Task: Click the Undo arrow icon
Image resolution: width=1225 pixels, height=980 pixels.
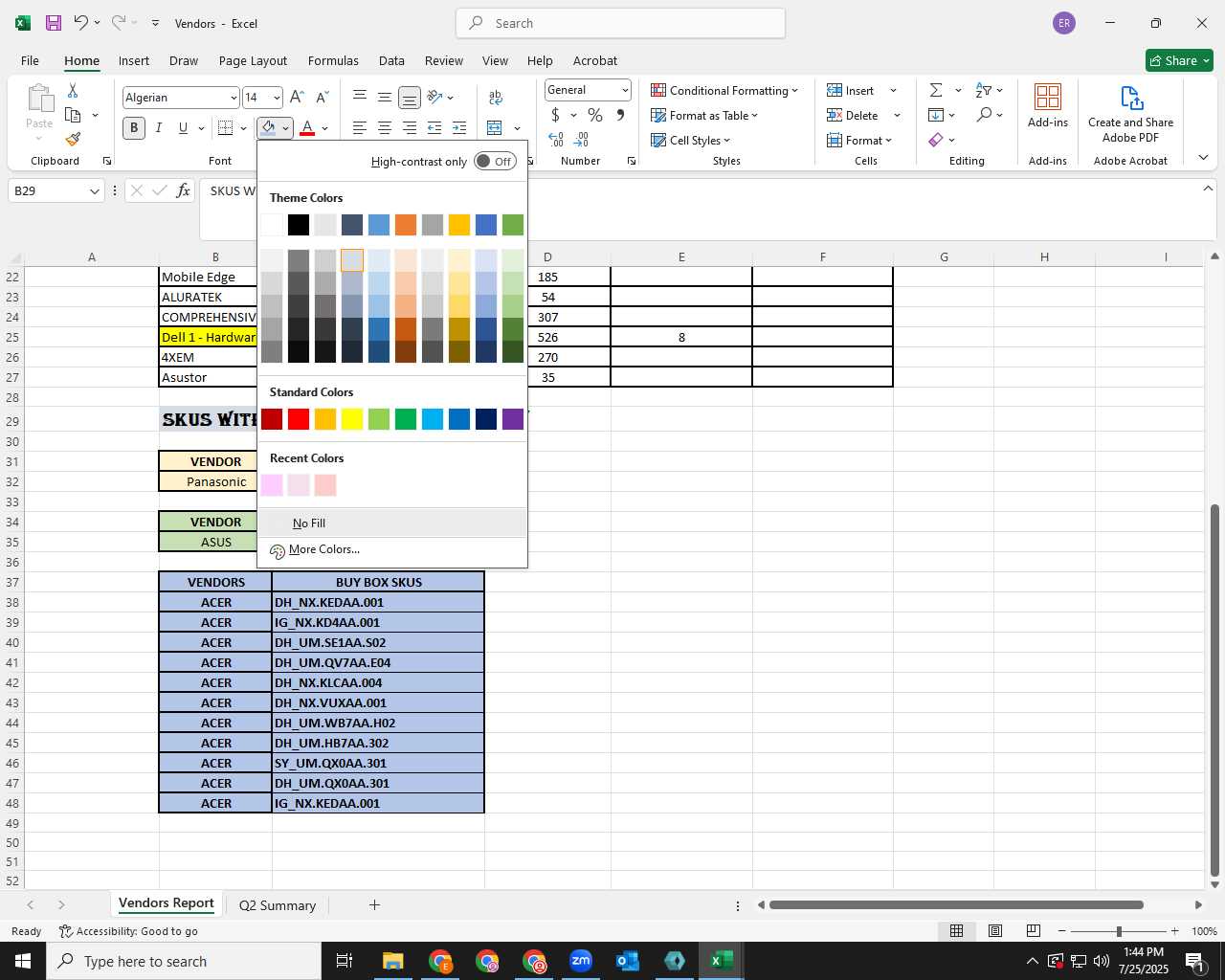Action: (81, 22)
